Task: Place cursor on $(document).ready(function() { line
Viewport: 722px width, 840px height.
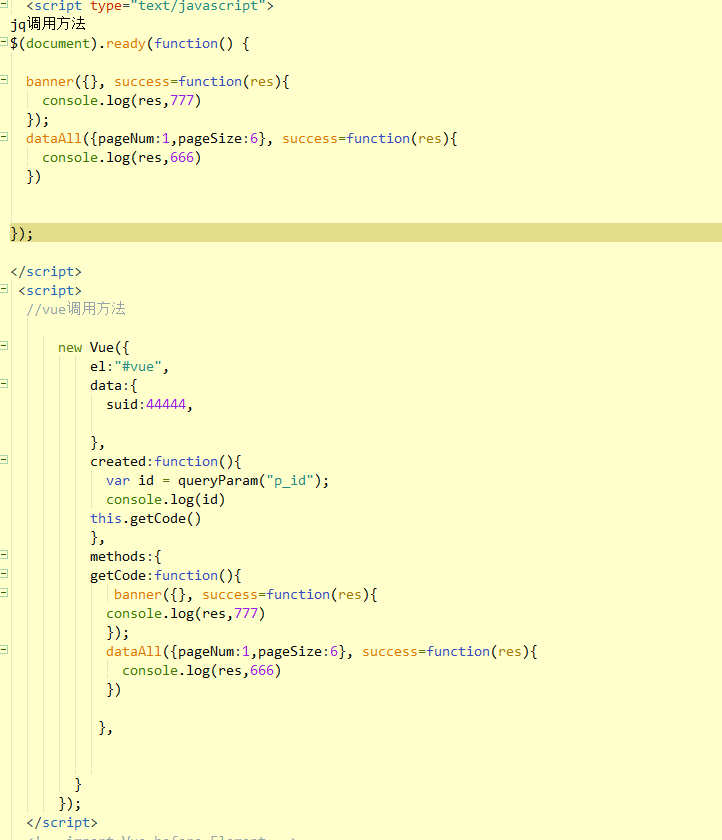Action: (130, 43)
